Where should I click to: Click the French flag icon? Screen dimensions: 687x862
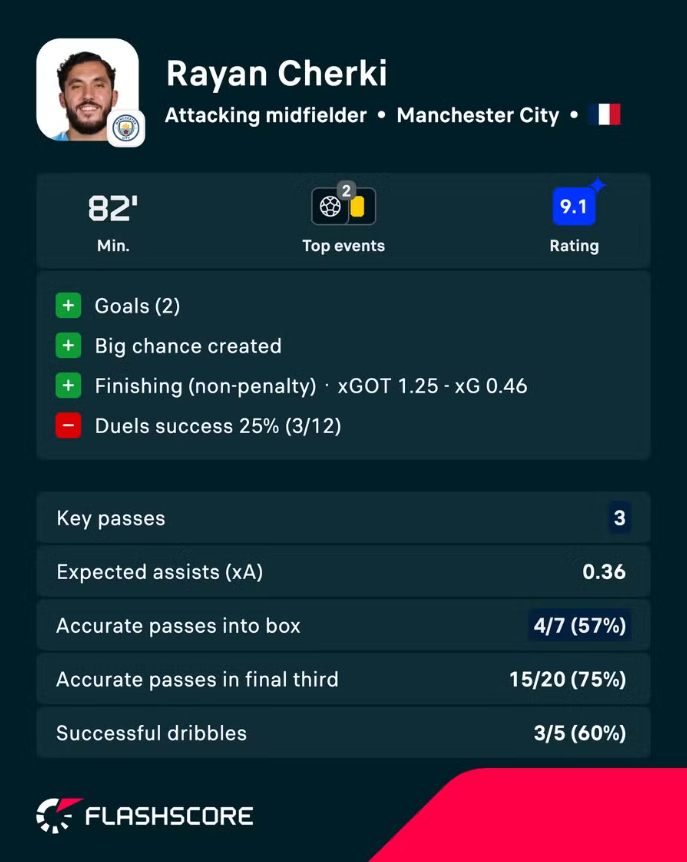click(x=604, y=114)
